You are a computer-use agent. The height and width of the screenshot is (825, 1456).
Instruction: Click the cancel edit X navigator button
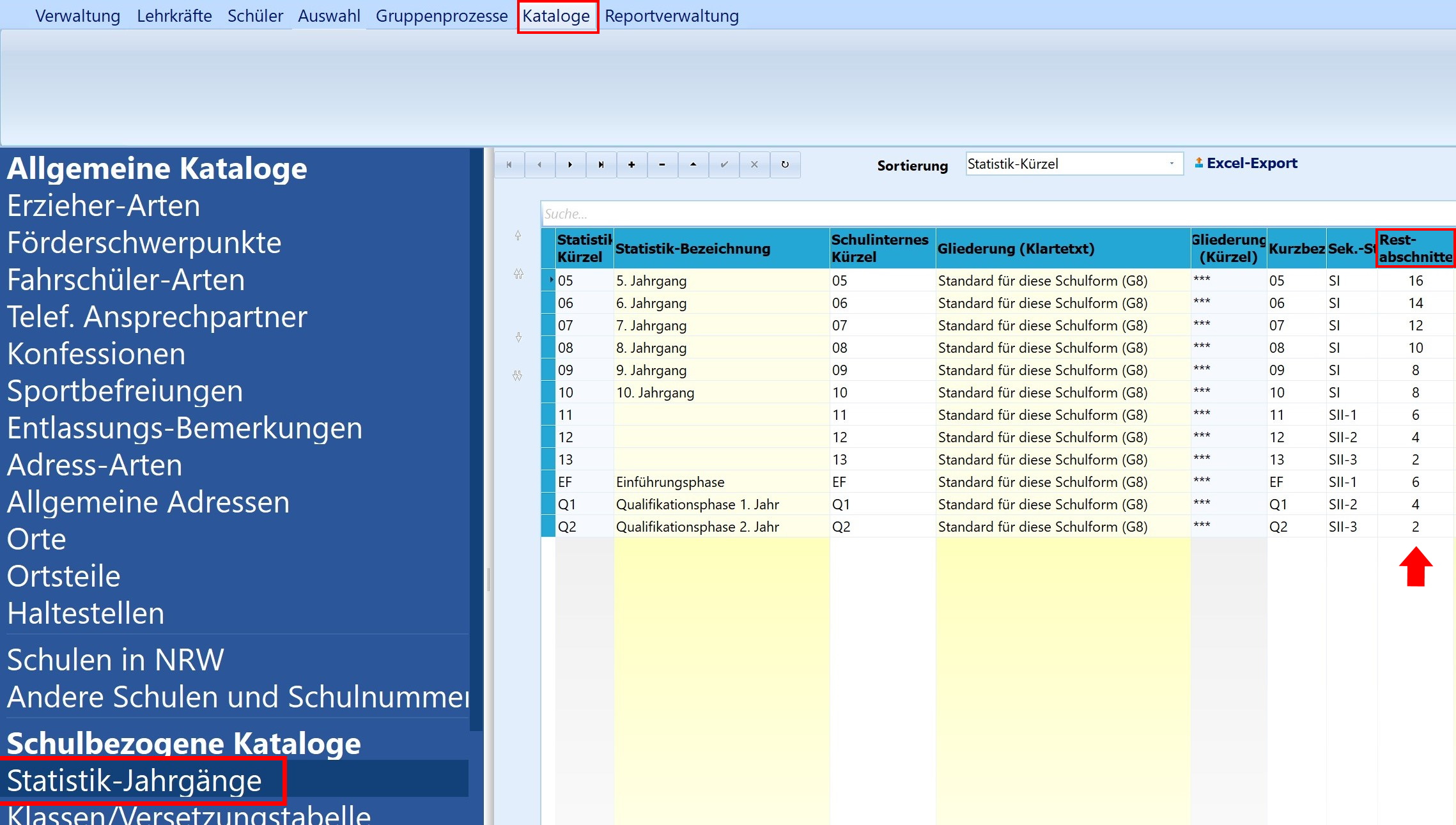point(754,165)
